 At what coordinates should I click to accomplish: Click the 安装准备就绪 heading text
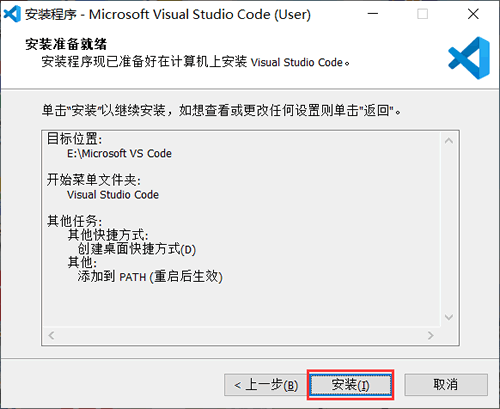click(66, 44)
